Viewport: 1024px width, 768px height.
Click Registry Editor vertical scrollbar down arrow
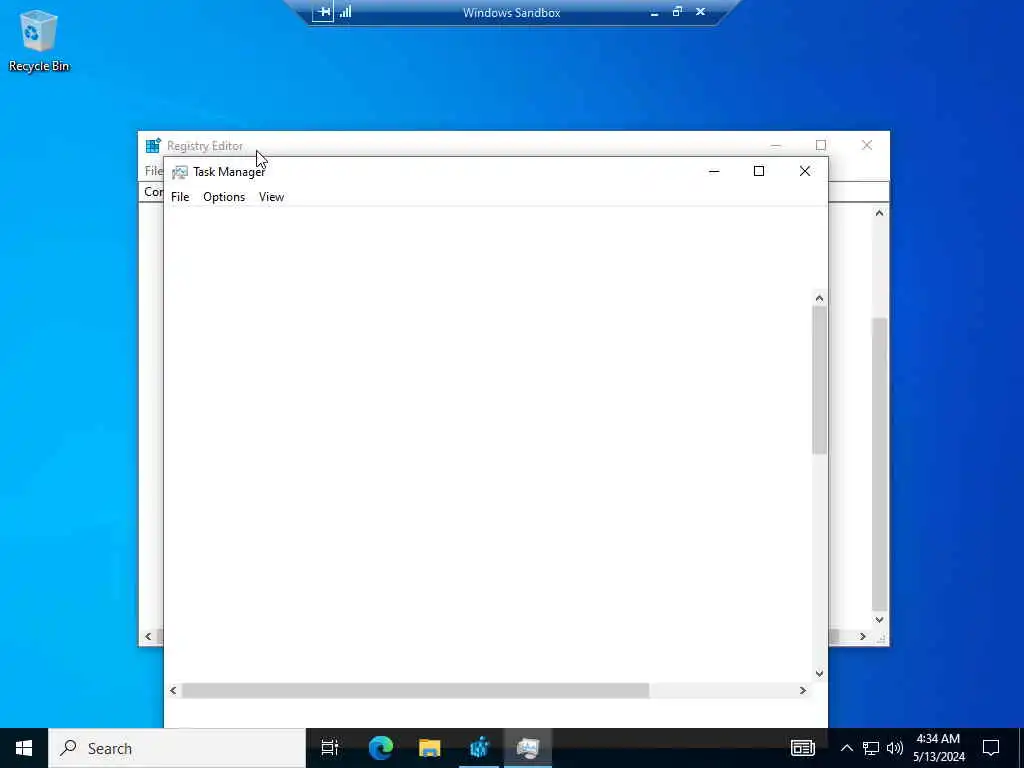[x=879, y=620]
